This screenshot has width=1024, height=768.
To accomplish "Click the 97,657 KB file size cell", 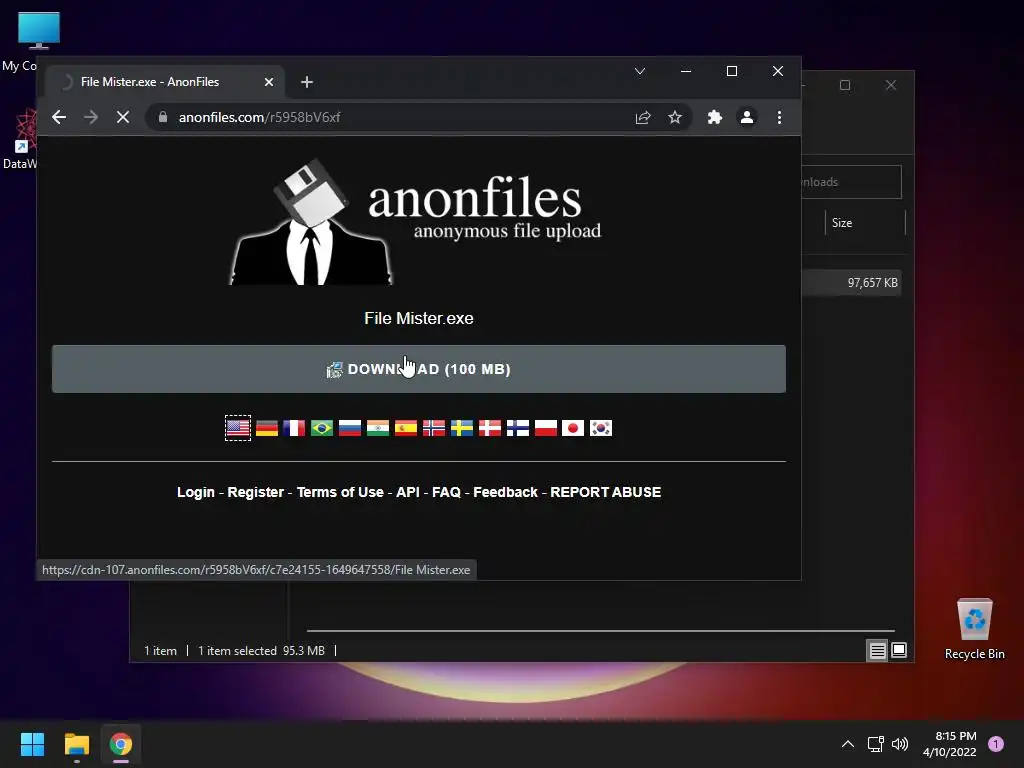I will (872, 283).
